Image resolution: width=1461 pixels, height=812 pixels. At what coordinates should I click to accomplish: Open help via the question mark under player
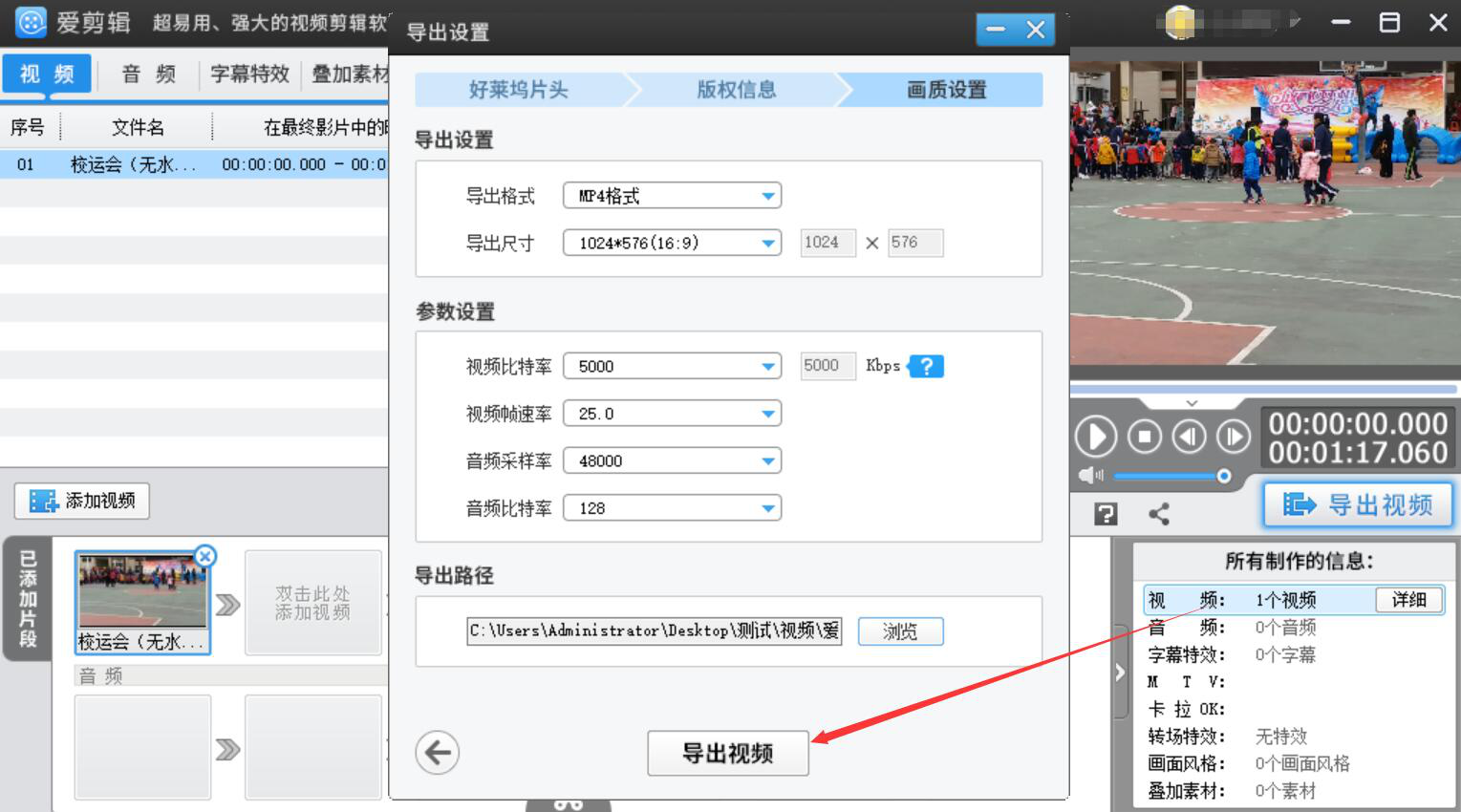[1106, 514]
